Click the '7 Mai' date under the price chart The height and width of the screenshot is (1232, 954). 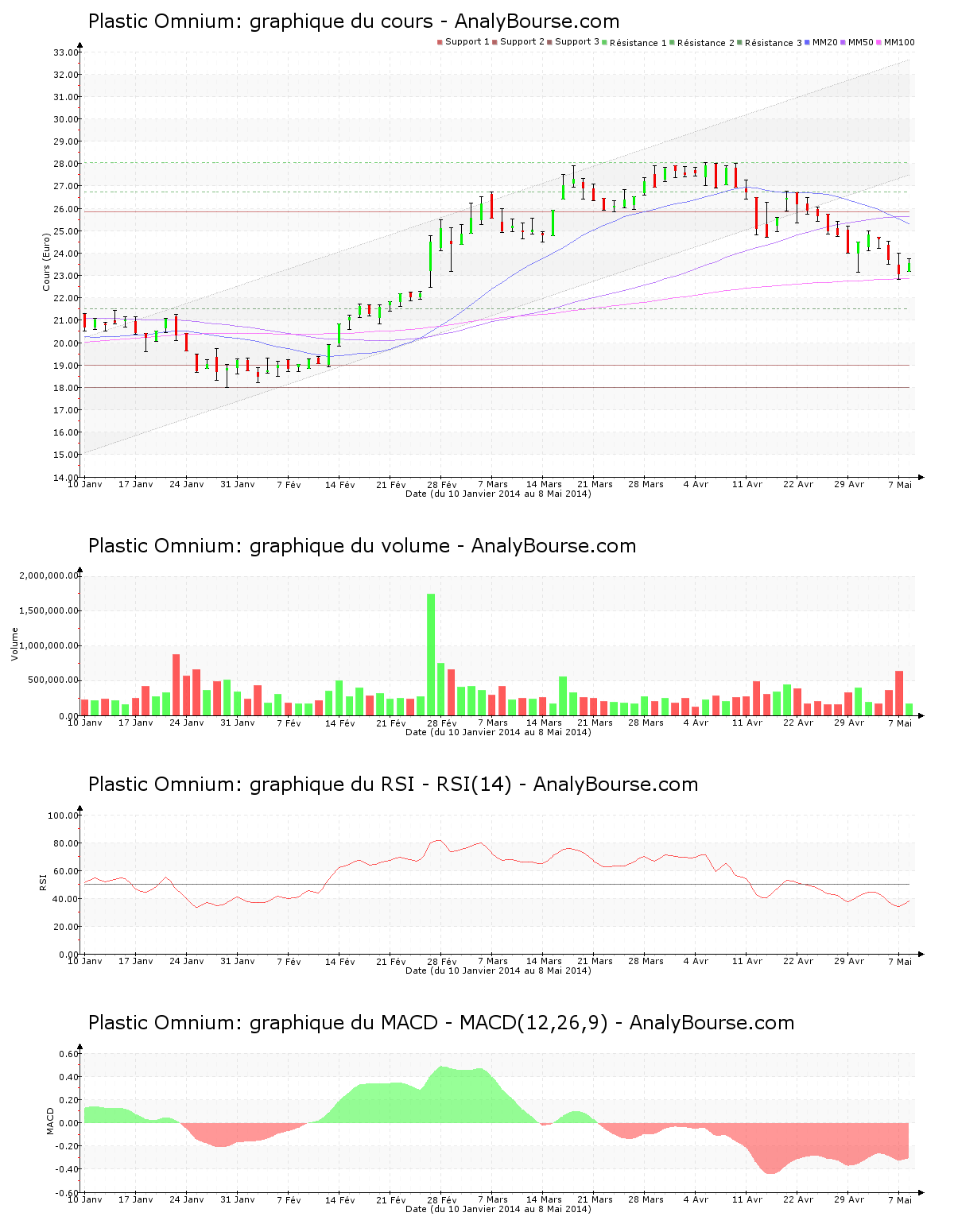[x=900, y=484]
